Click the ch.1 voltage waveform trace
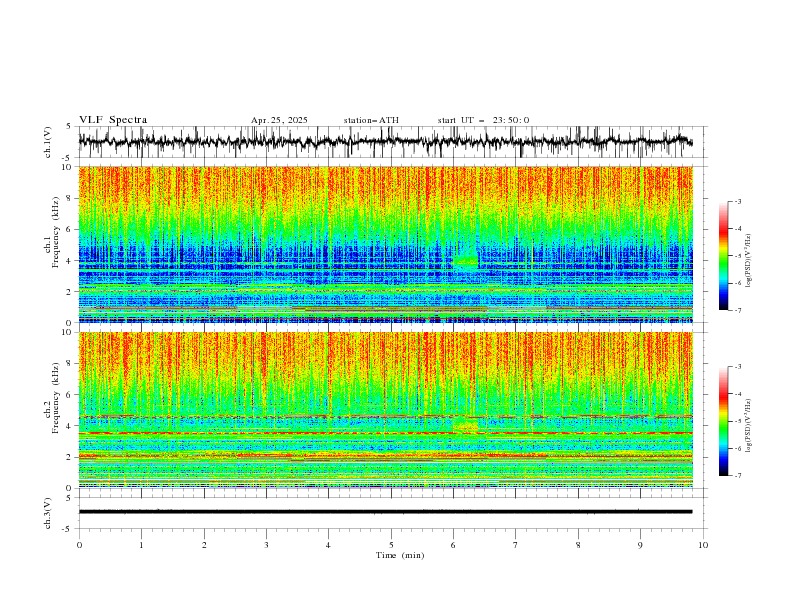 point(385,141)
